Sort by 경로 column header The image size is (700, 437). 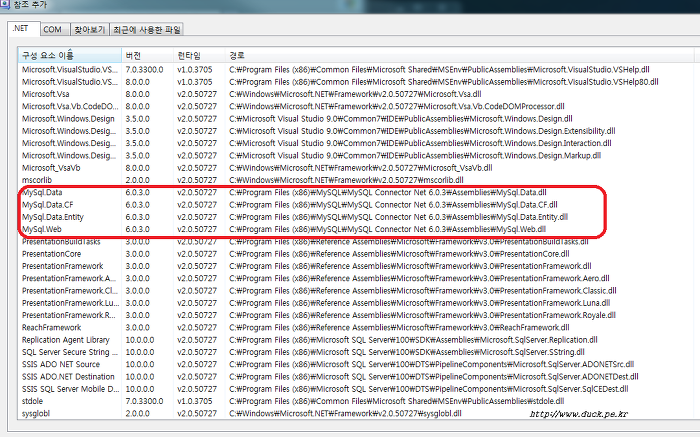(460, 55)
